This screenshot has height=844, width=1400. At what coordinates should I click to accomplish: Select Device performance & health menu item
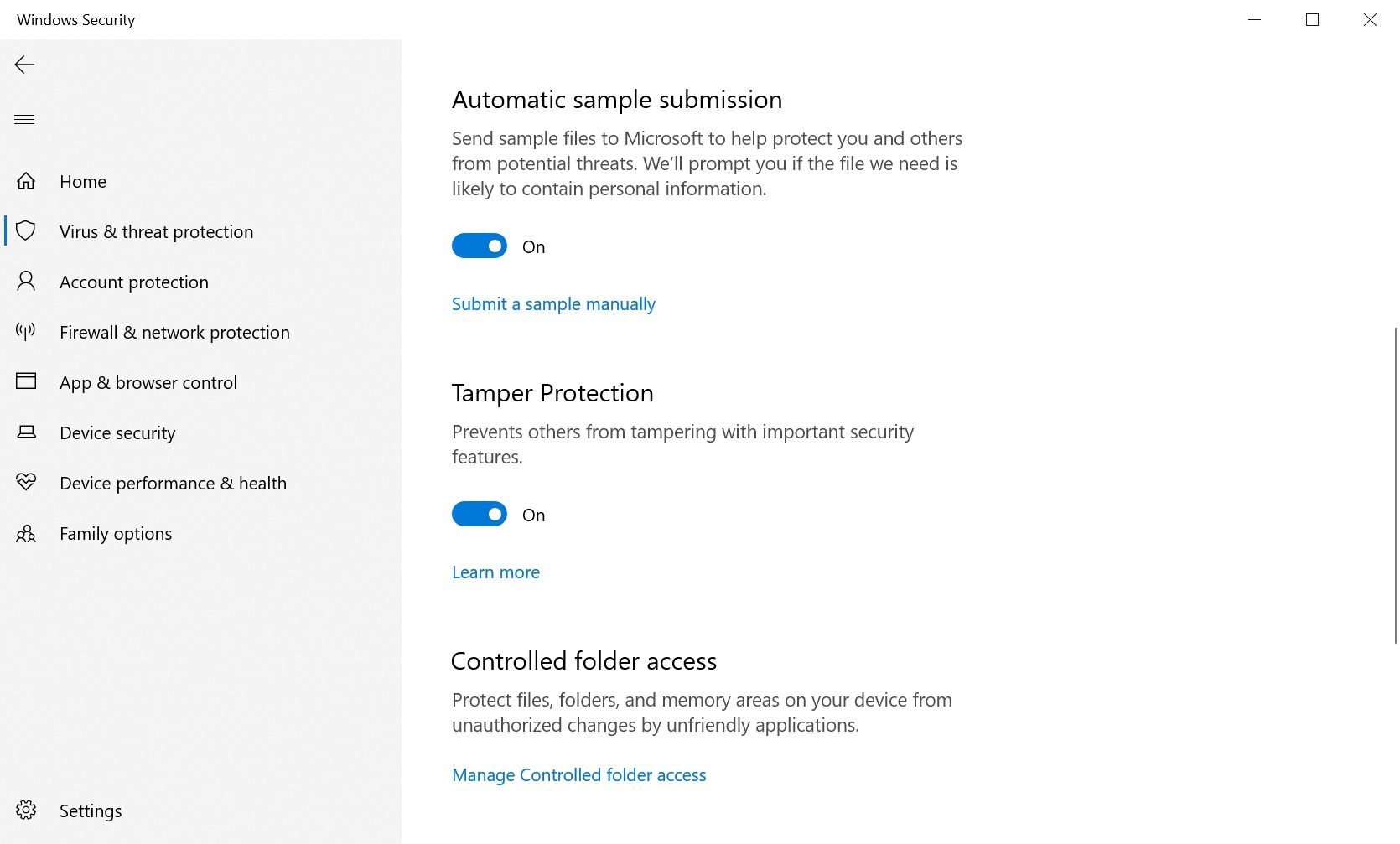[x=173, y=484]
